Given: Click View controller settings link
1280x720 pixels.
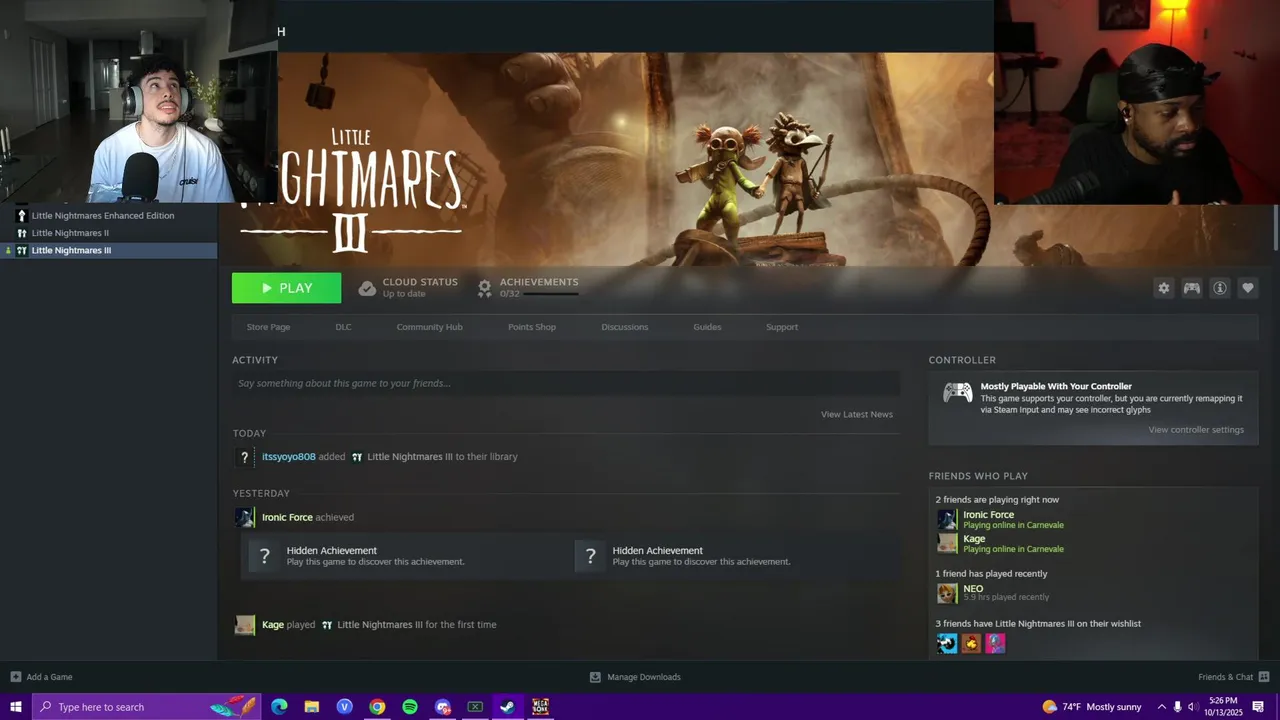Looking at the screenshot, I should pyautogui.click(x=1196, y=430).
